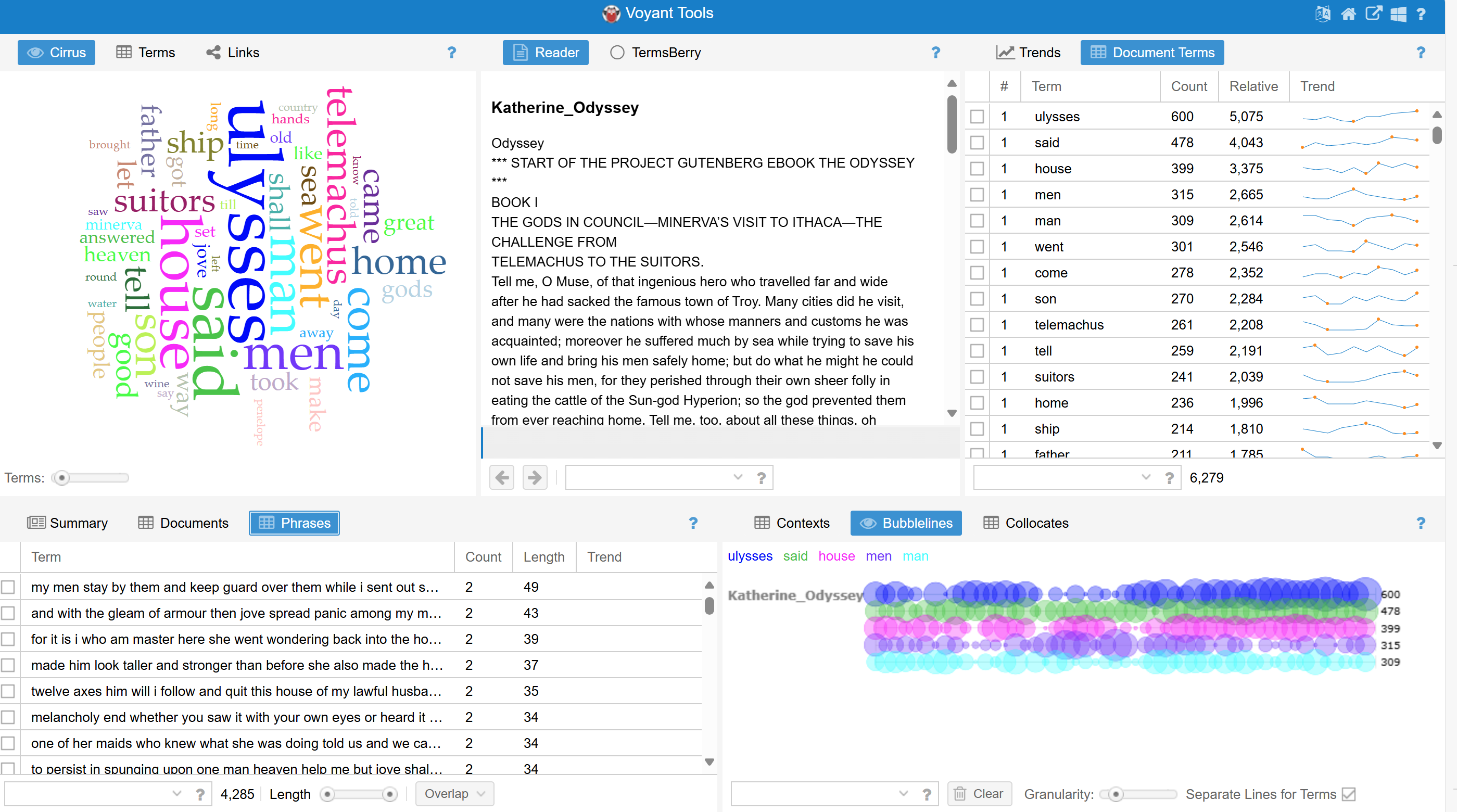Screen dimensions: 1457x812
Task: Click the trash Clear button in Bubblelines
Action: click(x=979, y=794)
